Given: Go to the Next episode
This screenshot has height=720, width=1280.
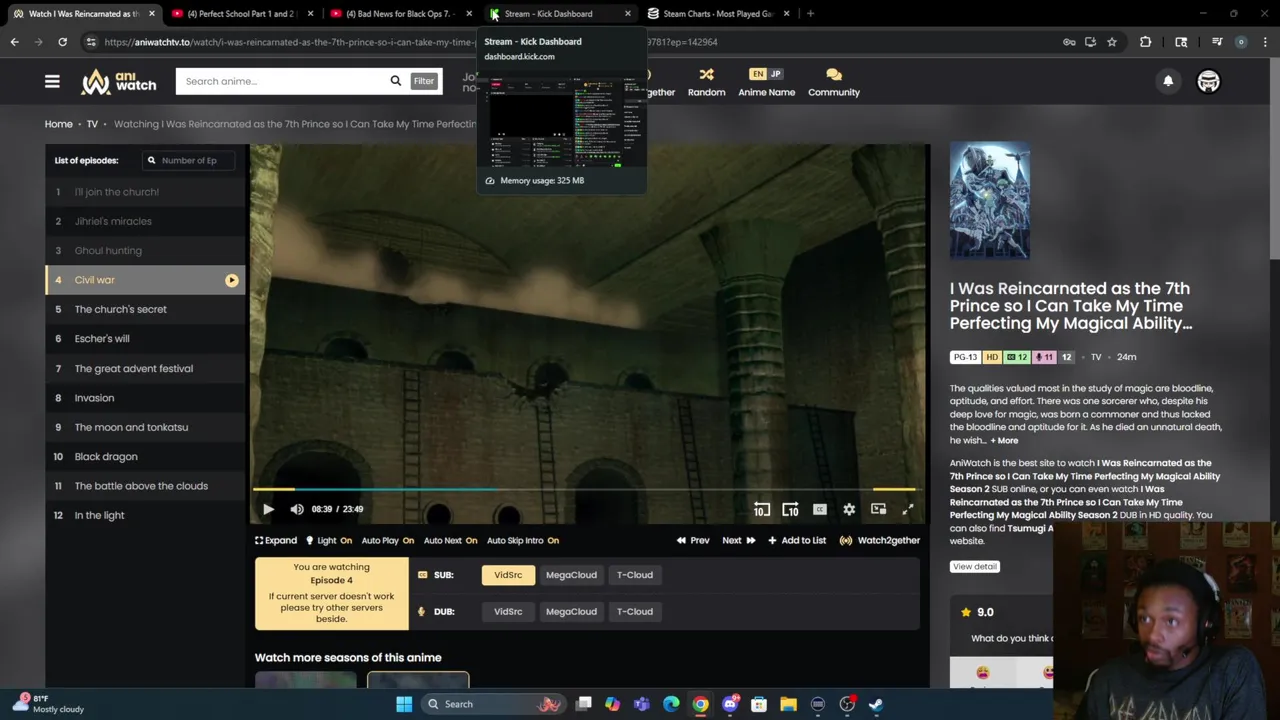Looking at the screenshot, I should tap(739, 540).
